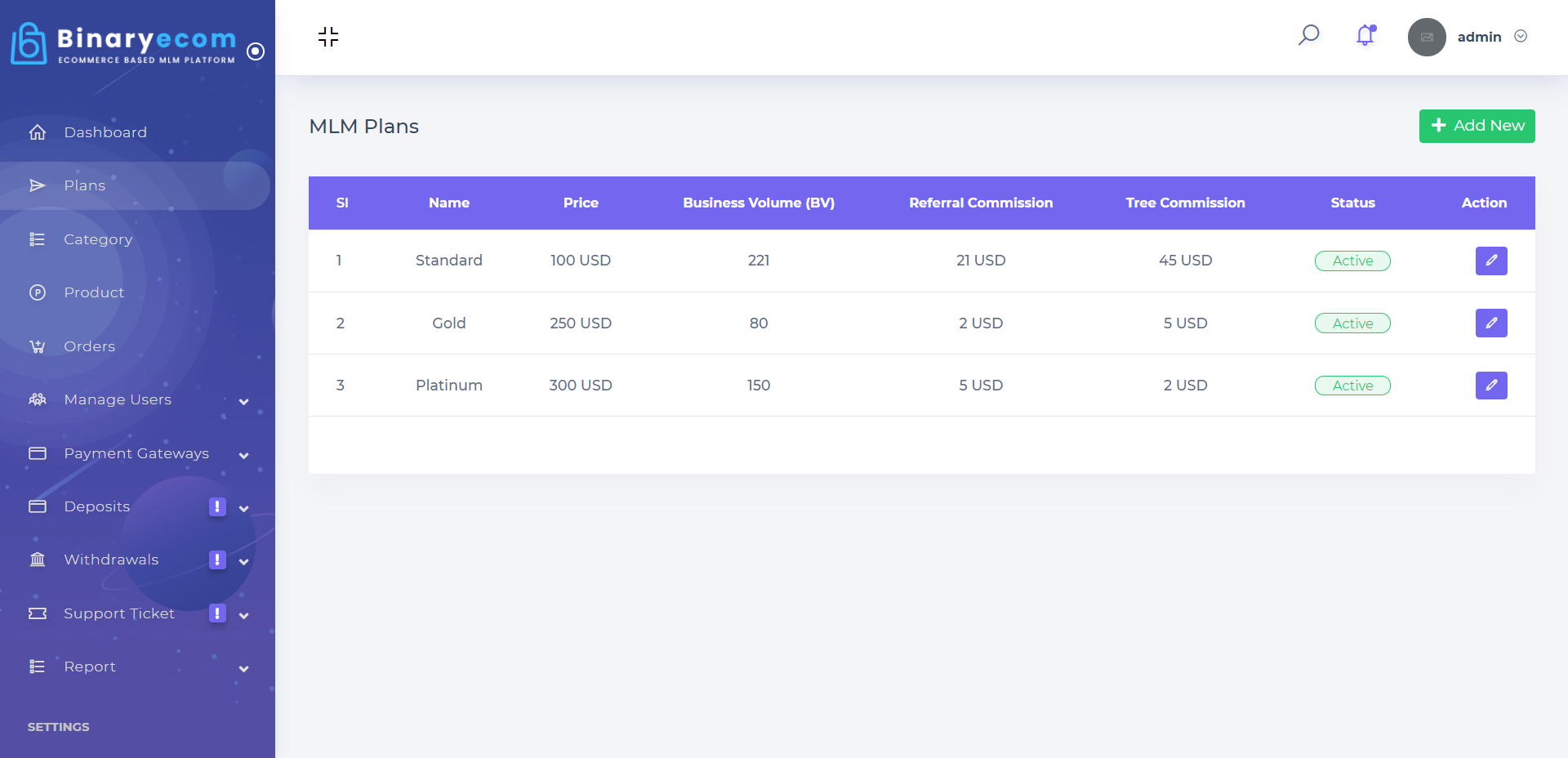The width and height of the screenshot is (1568, 758).
Task: Expand the Manage Users submenu
Action: click(243, 401)
